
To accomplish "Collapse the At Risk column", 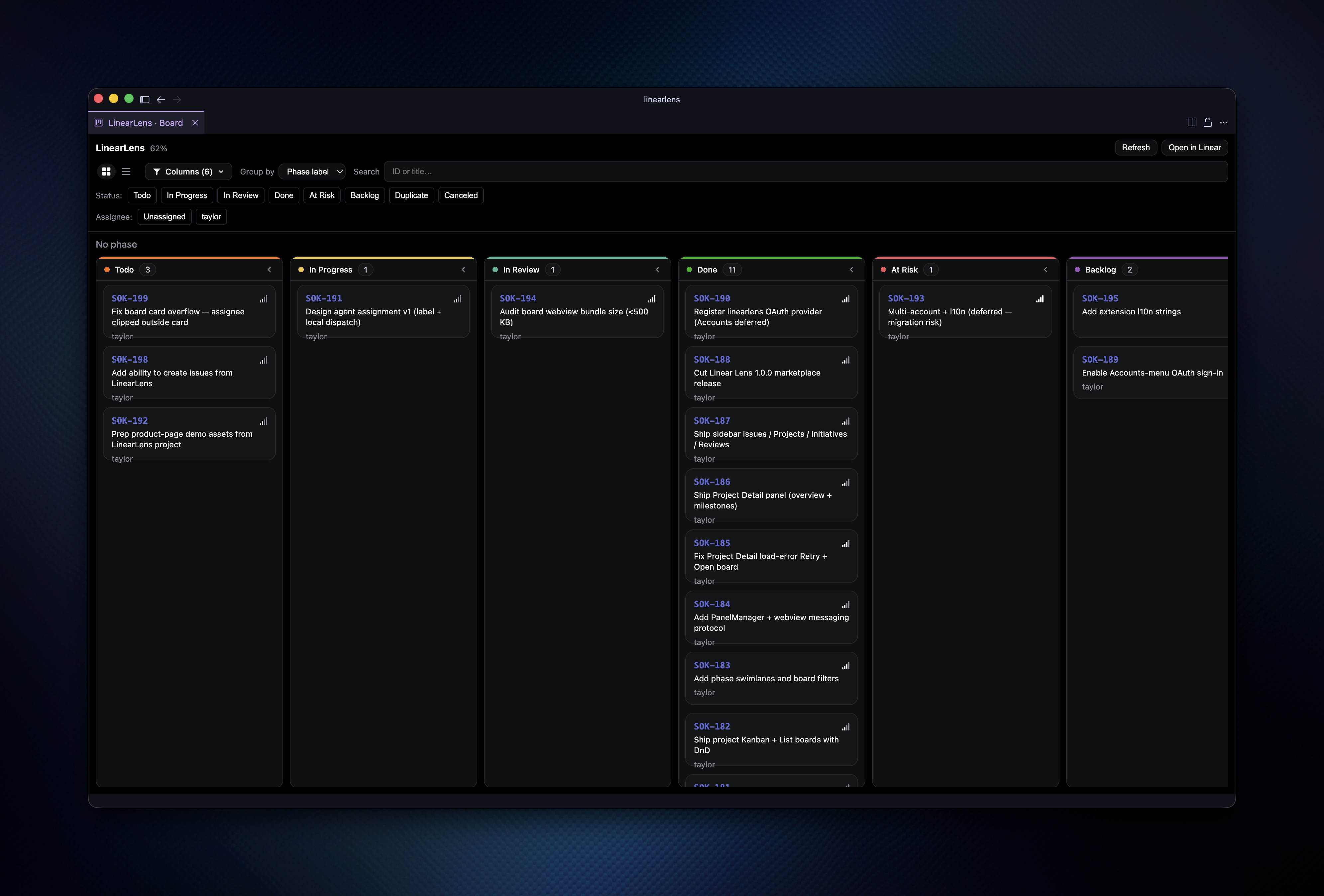I will point(1046,270).
